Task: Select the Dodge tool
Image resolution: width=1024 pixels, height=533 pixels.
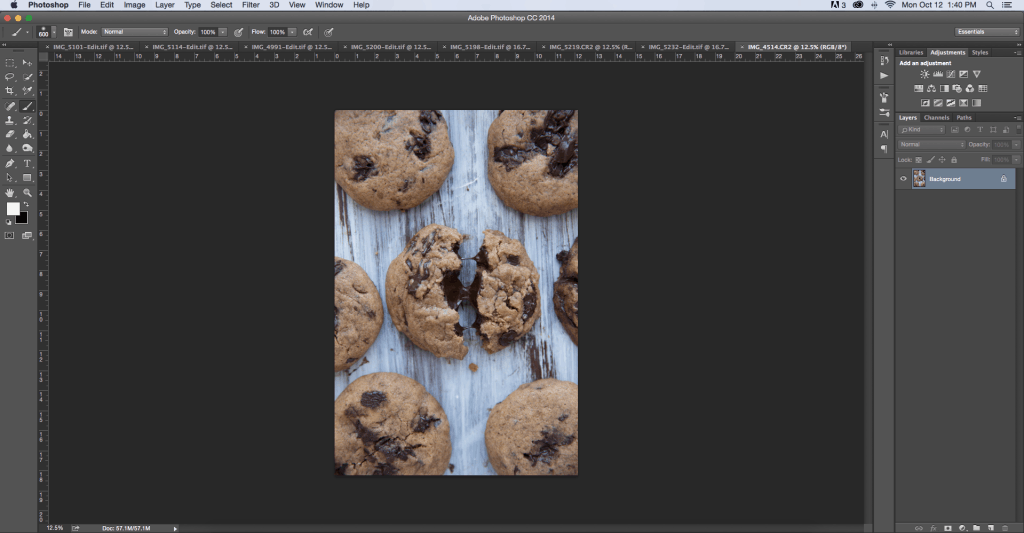Action: tap(27, 148)
